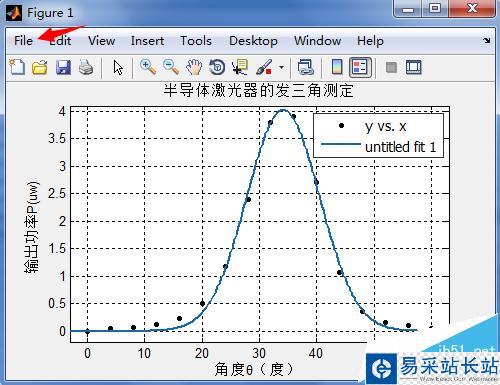The height and width of the screenshot is (385, 500).
Task: Open the Insert menu
Action: coord(147,41)
